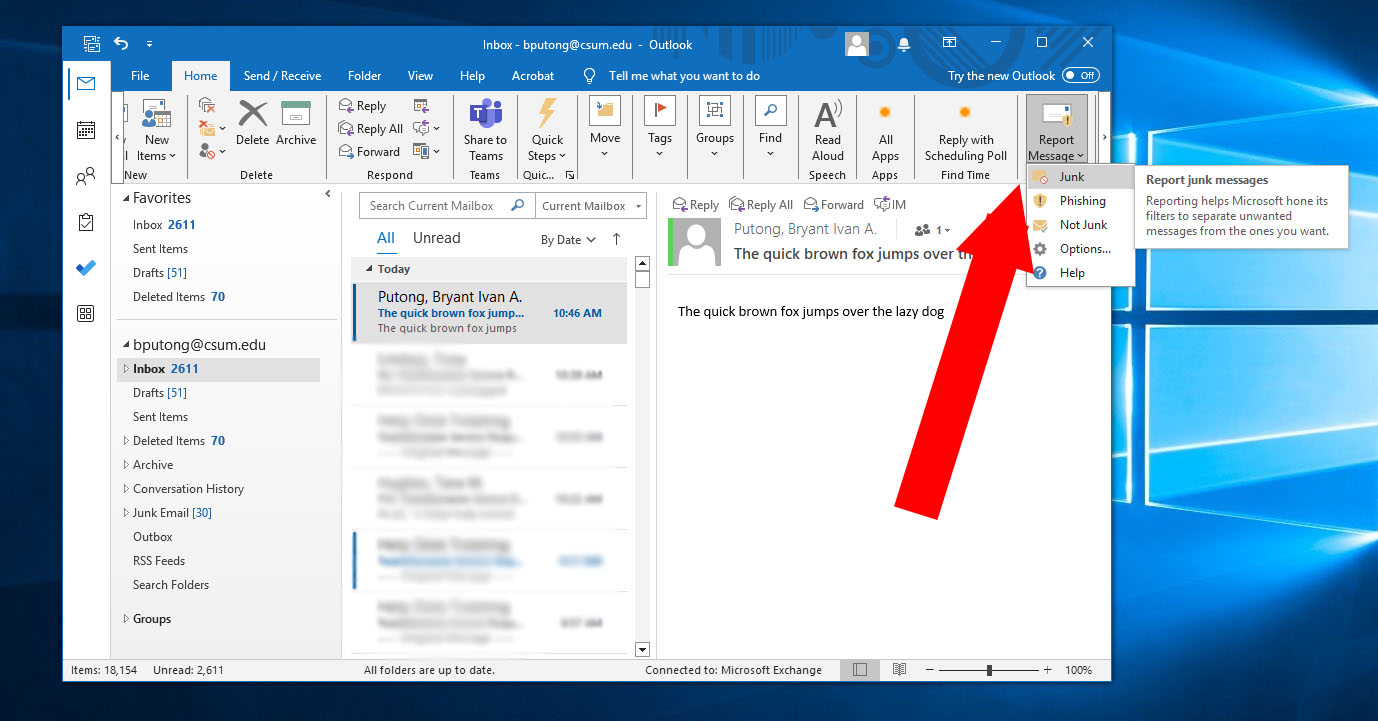Choose Junk in the Report Message menu

[1080, 177]
